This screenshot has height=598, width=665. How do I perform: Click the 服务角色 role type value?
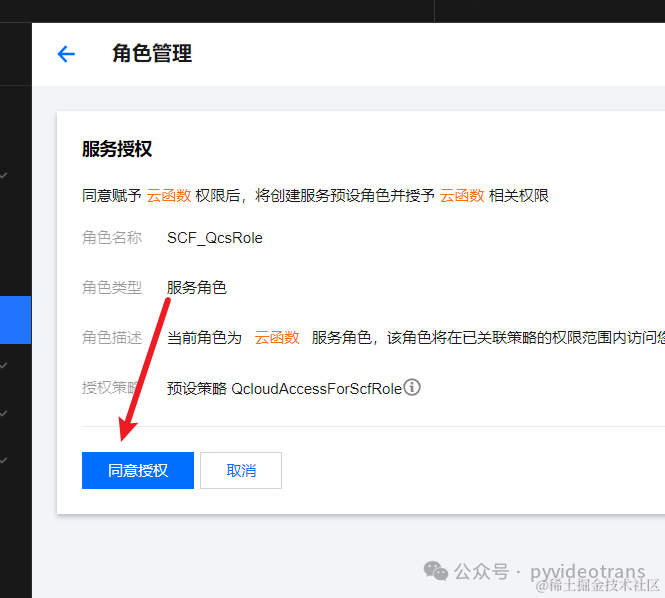(x=197, y=288)
